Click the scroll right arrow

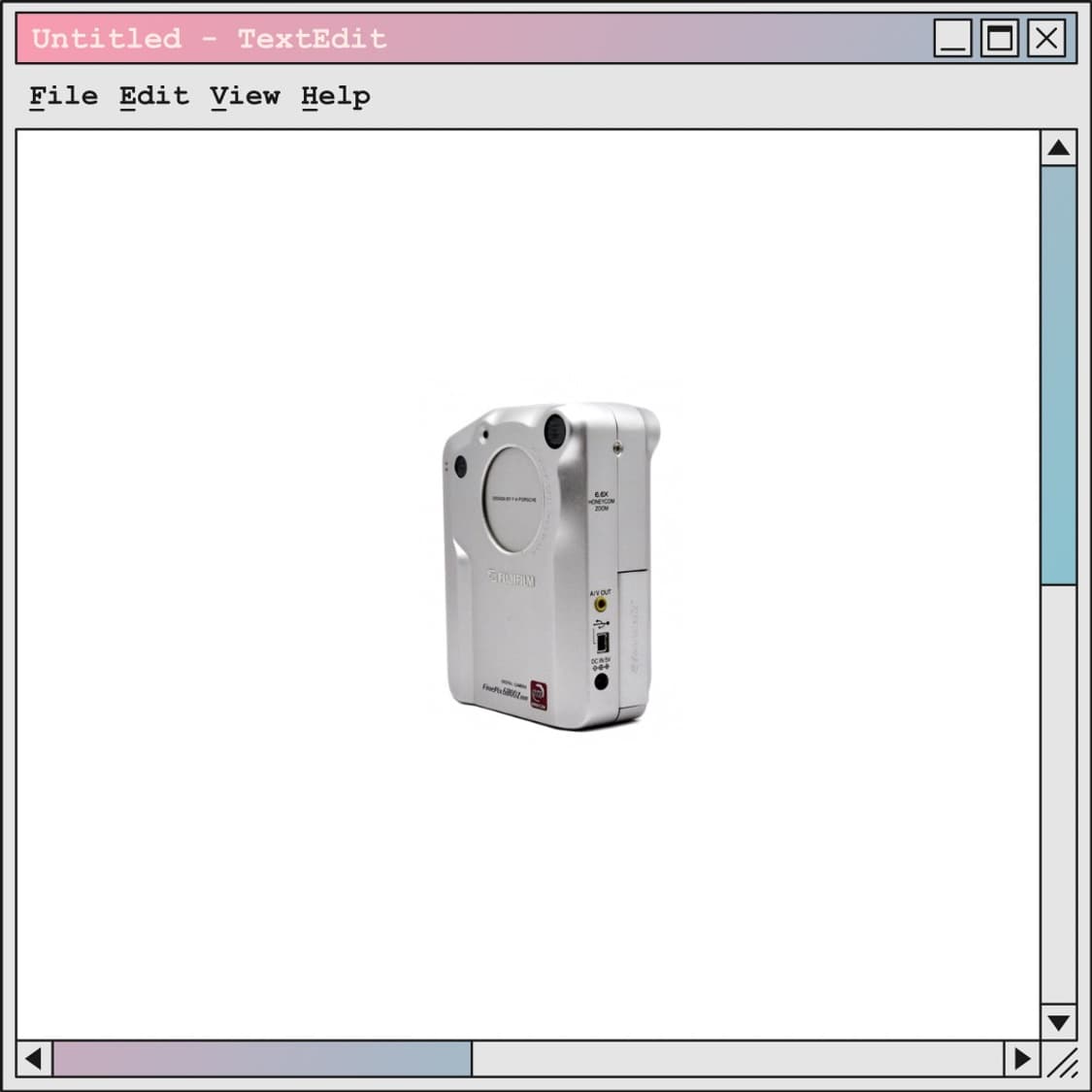tap(1022, 1058)
